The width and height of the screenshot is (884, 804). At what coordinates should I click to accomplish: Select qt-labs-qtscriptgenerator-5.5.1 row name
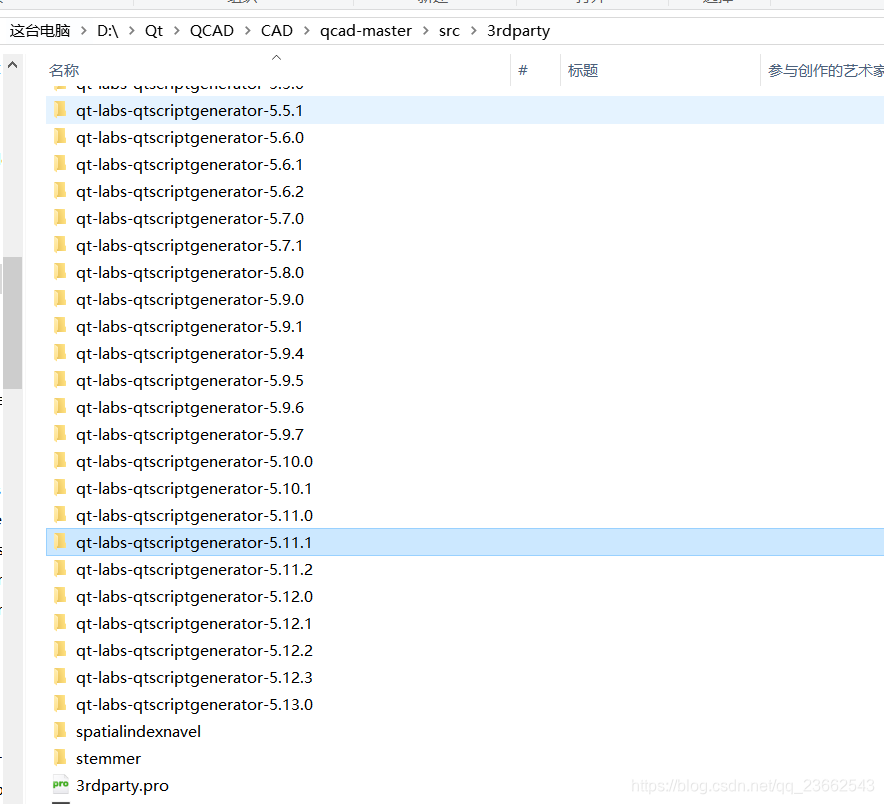pos(189,111)
